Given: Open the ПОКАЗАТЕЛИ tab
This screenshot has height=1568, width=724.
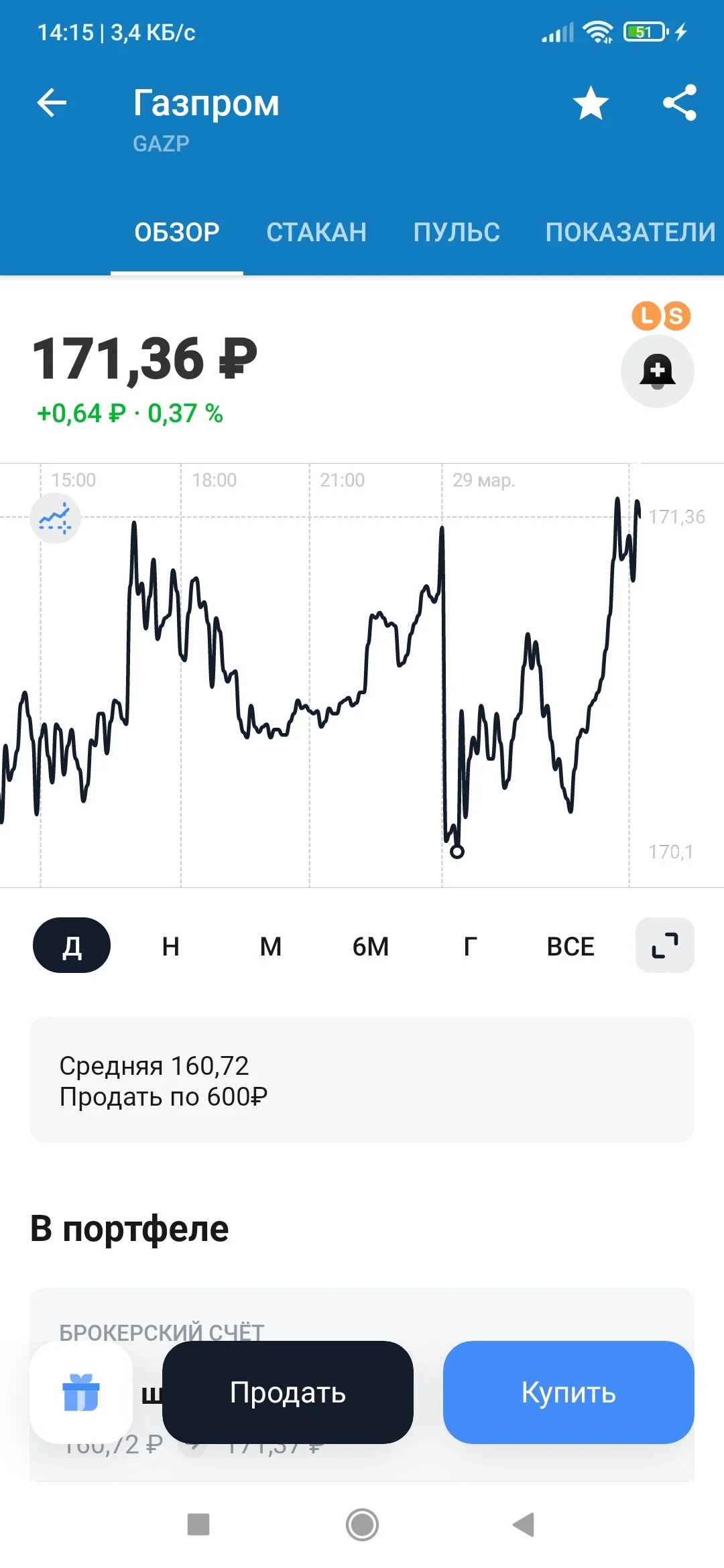Looking at the screenshot, I should tap(630, 232).
